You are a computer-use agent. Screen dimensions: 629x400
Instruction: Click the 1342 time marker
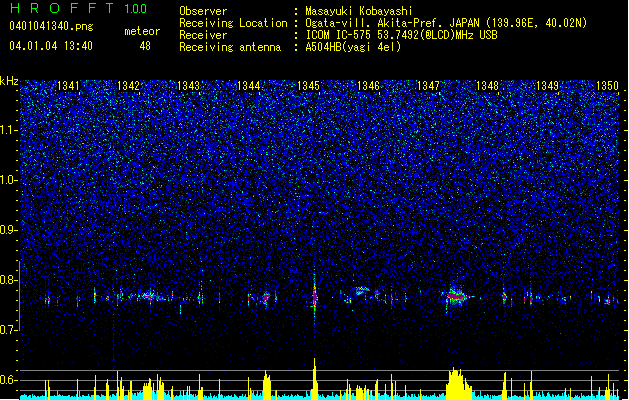tap(128, 86)
